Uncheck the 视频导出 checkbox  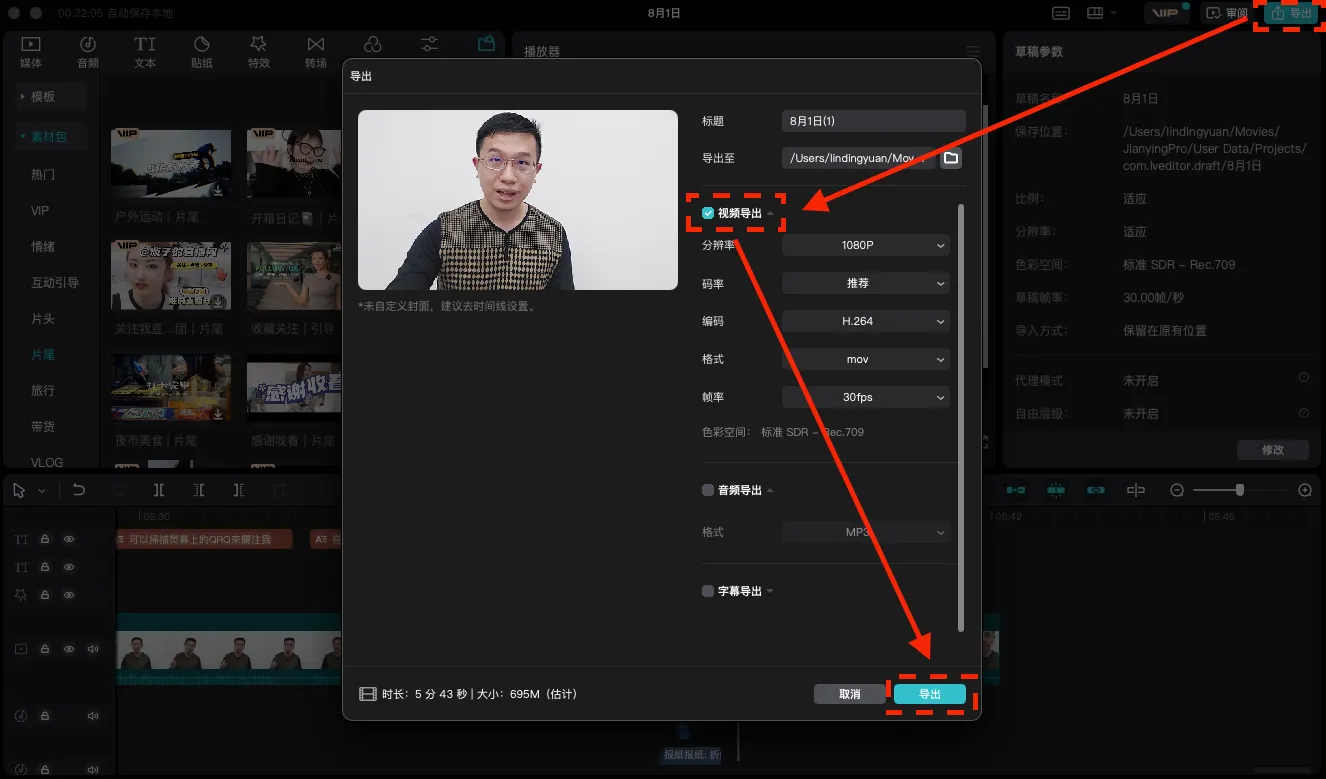708,213
